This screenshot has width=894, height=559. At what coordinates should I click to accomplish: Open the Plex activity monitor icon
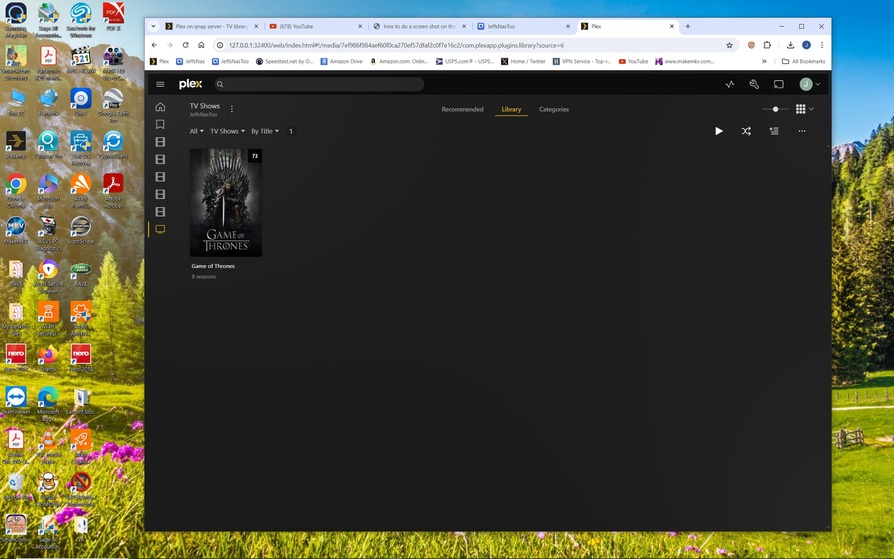[x=730, y=84]
